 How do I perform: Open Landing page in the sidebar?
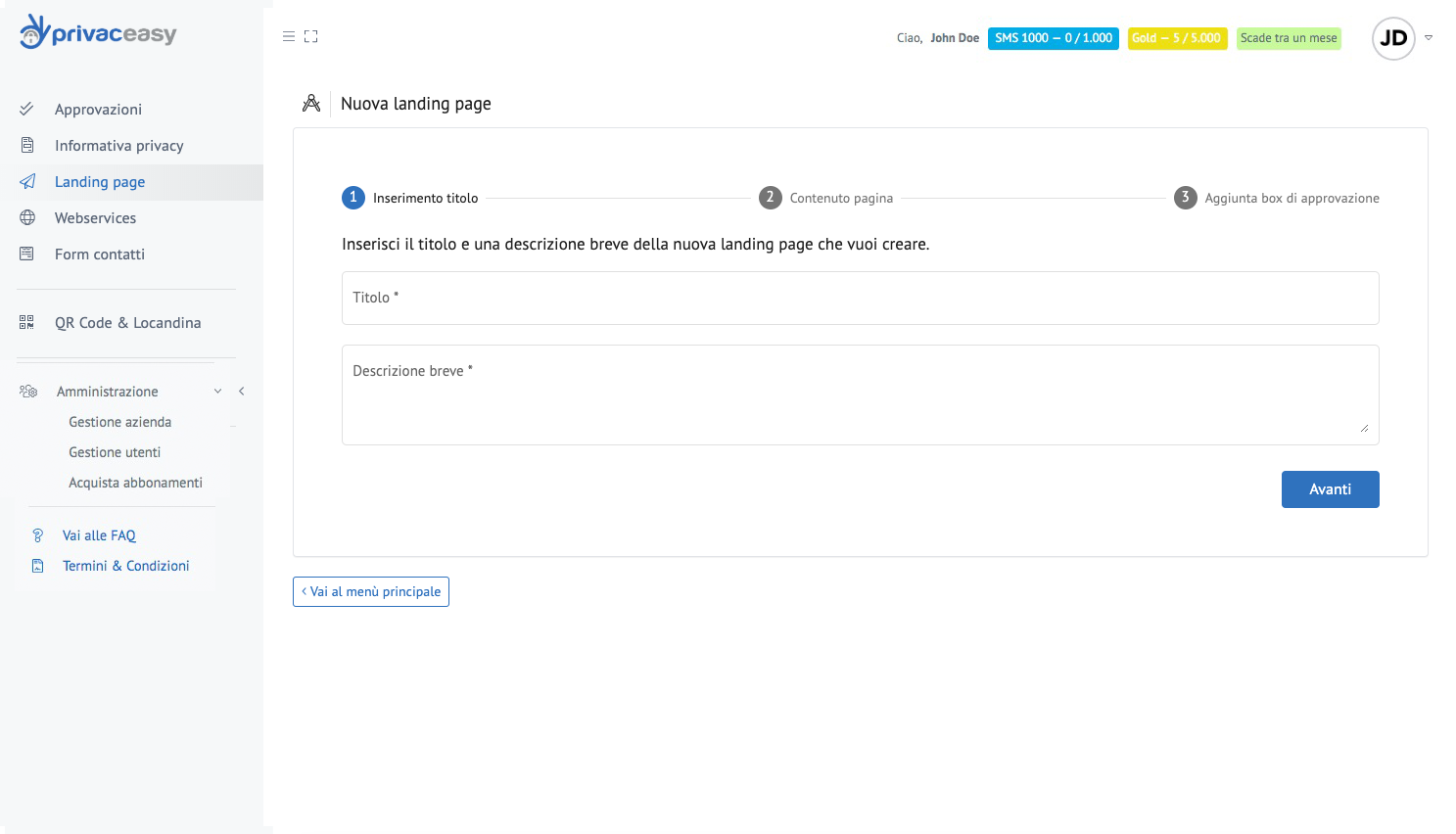100,182
